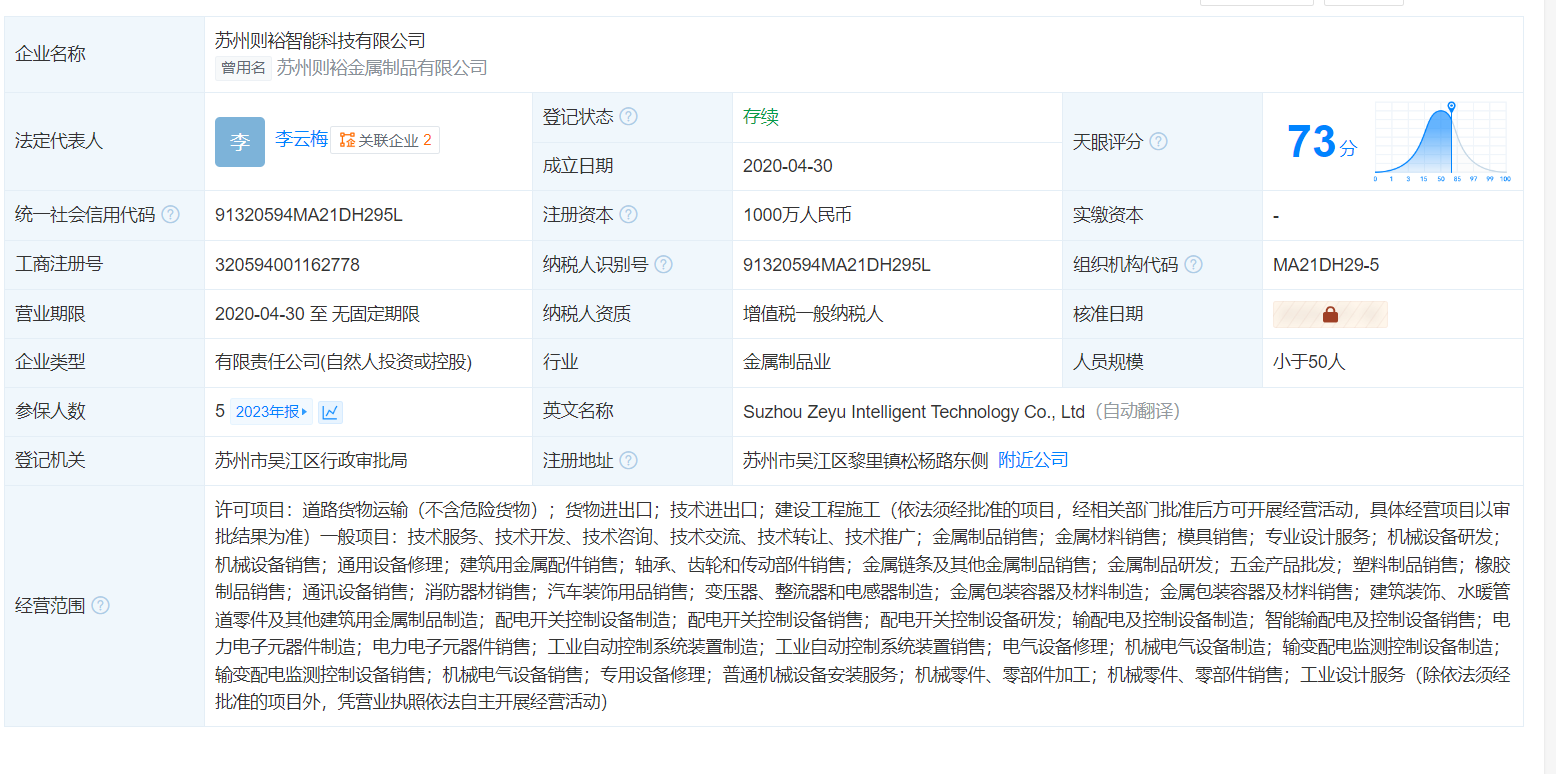Click the 经营范围 help question icon
This screenshot has width=1556, height=774.
tap(101, 606)
